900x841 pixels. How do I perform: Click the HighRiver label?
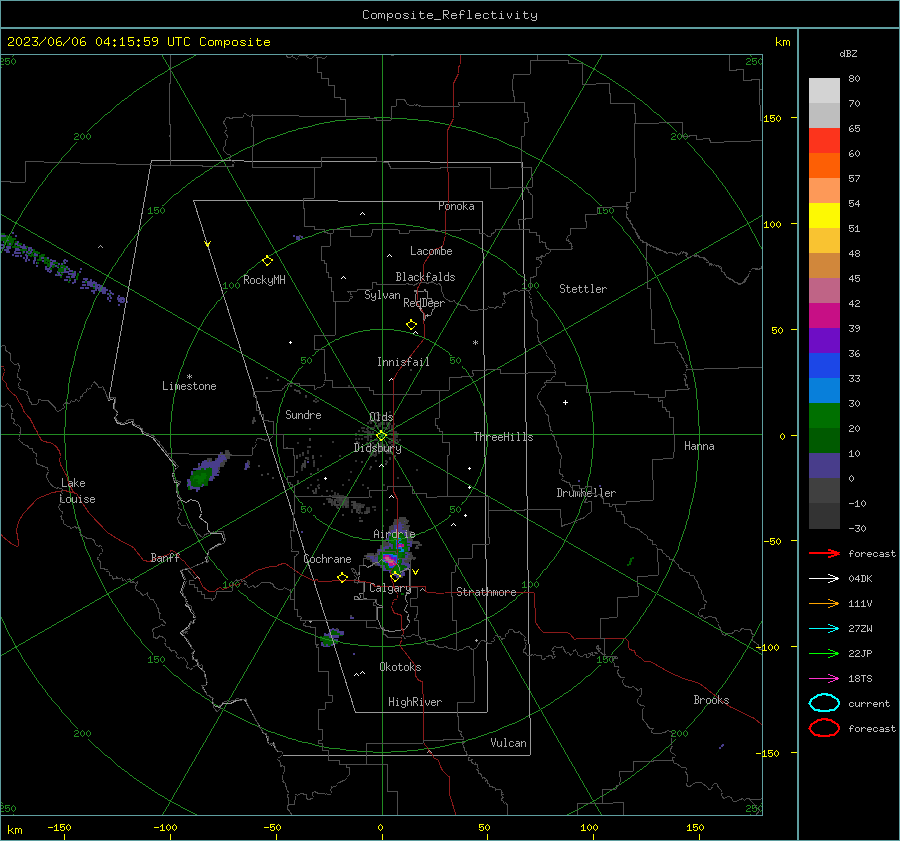415,703
